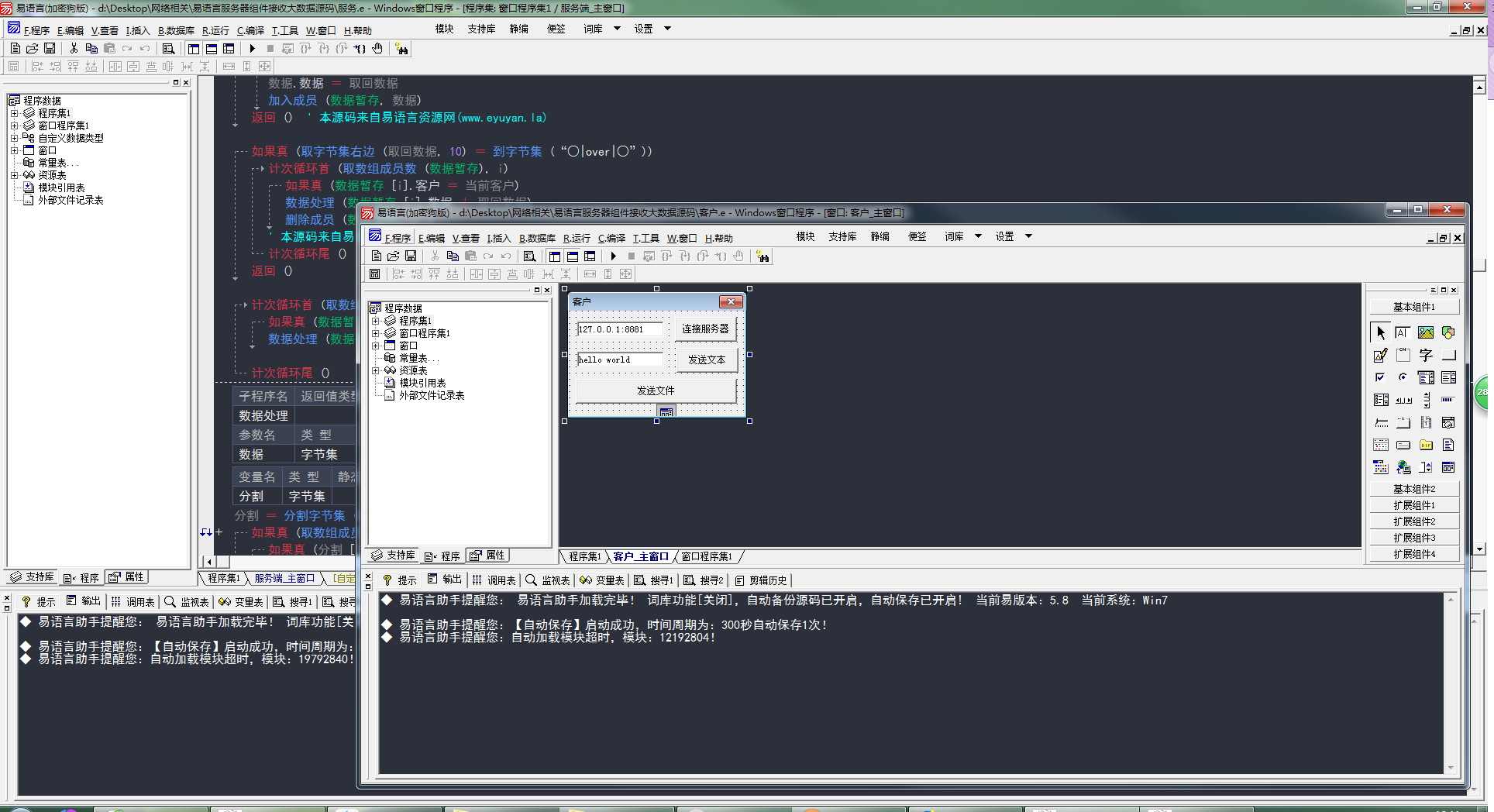Expand 程序集1 in the 客户.e program tree
This screenshot has width=1494, height=812.
[376, 321]
